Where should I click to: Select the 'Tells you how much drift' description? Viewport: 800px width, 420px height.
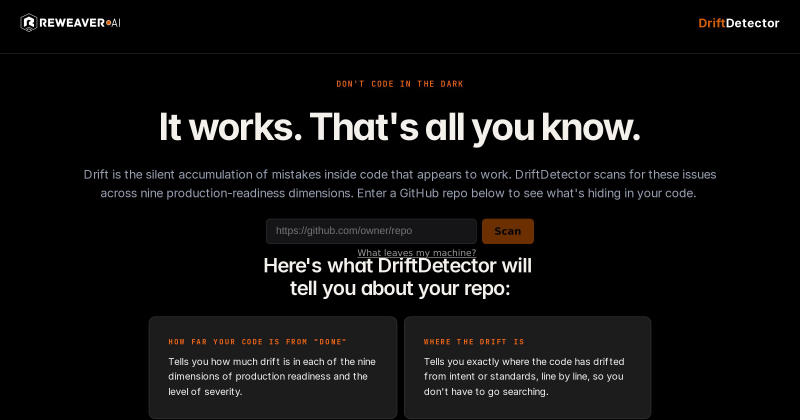(x=272, y=377)
